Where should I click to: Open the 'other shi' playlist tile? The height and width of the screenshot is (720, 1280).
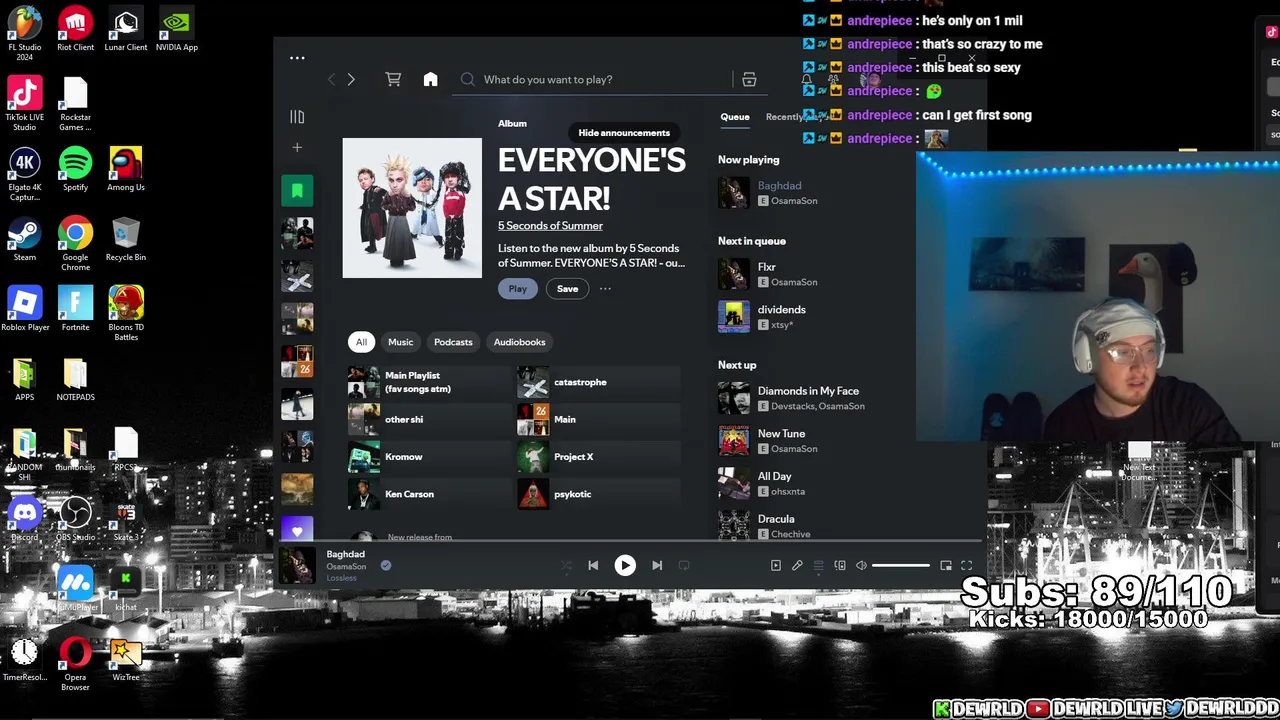coord(429,420)
